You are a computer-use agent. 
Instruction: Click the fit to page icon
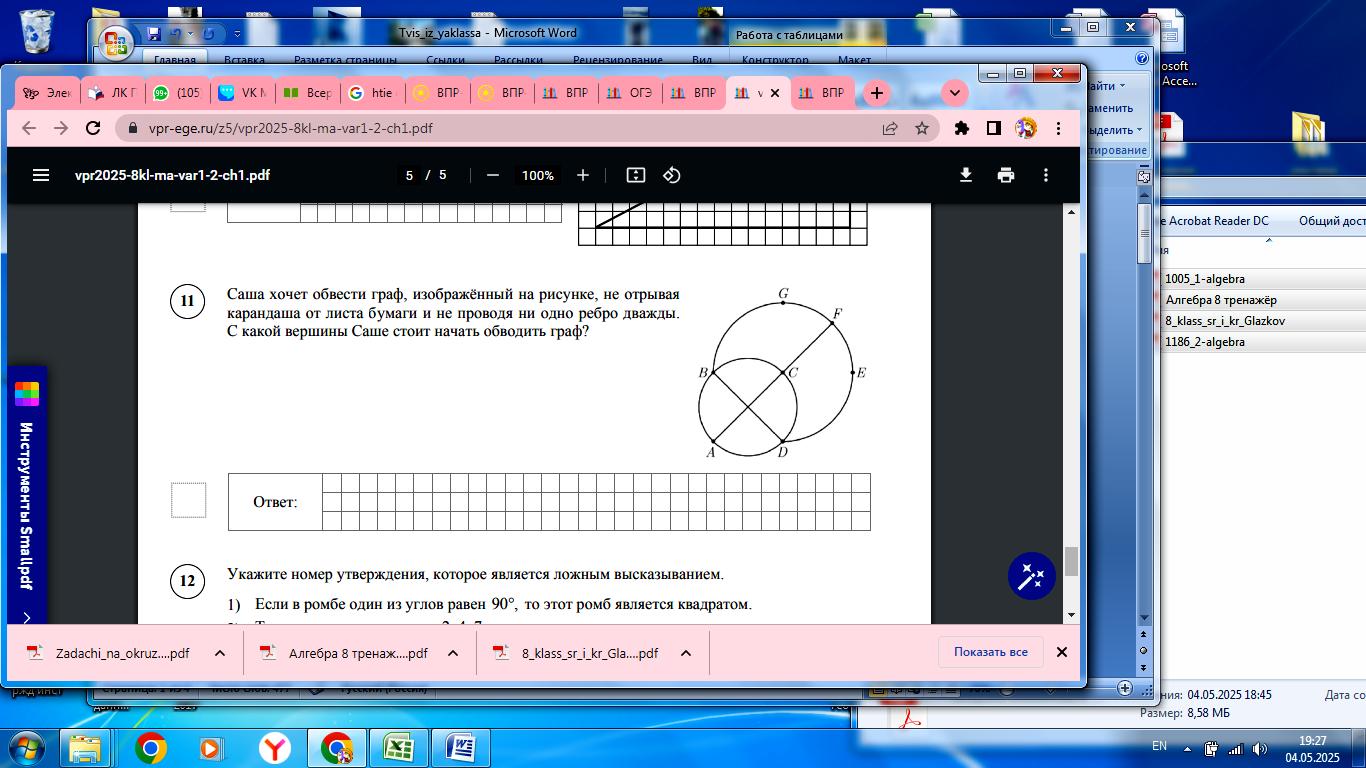point(635,175)
